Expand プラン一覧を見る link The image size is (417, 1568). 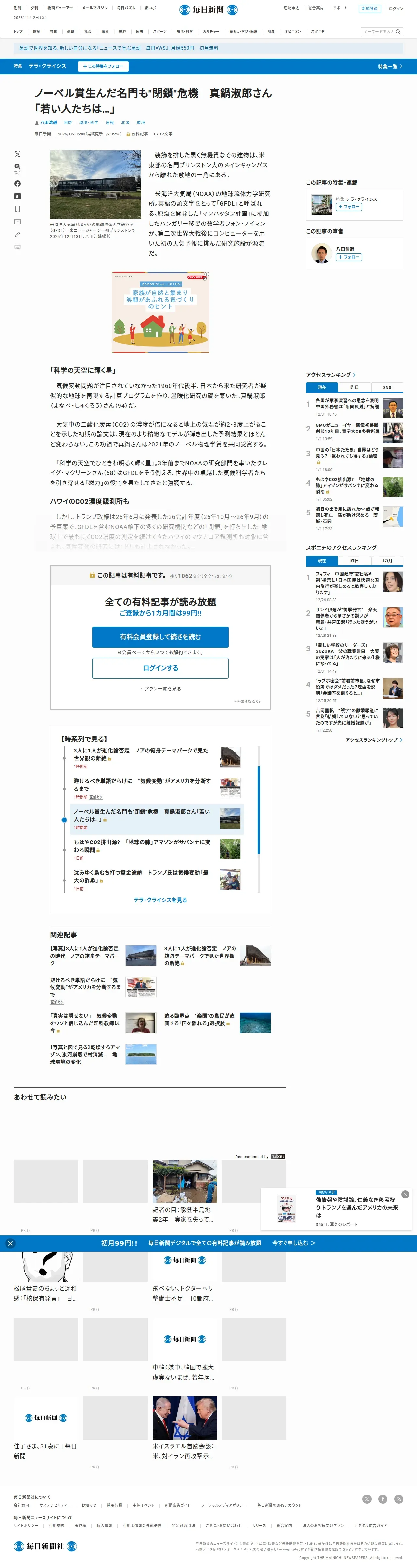[x=160, y=688]
